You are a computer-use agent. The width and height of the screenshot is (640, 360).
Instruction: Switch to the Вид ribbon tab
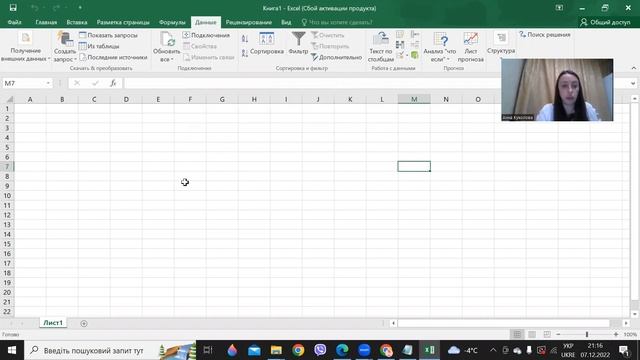pyautogui.click(x=286, y=22)
